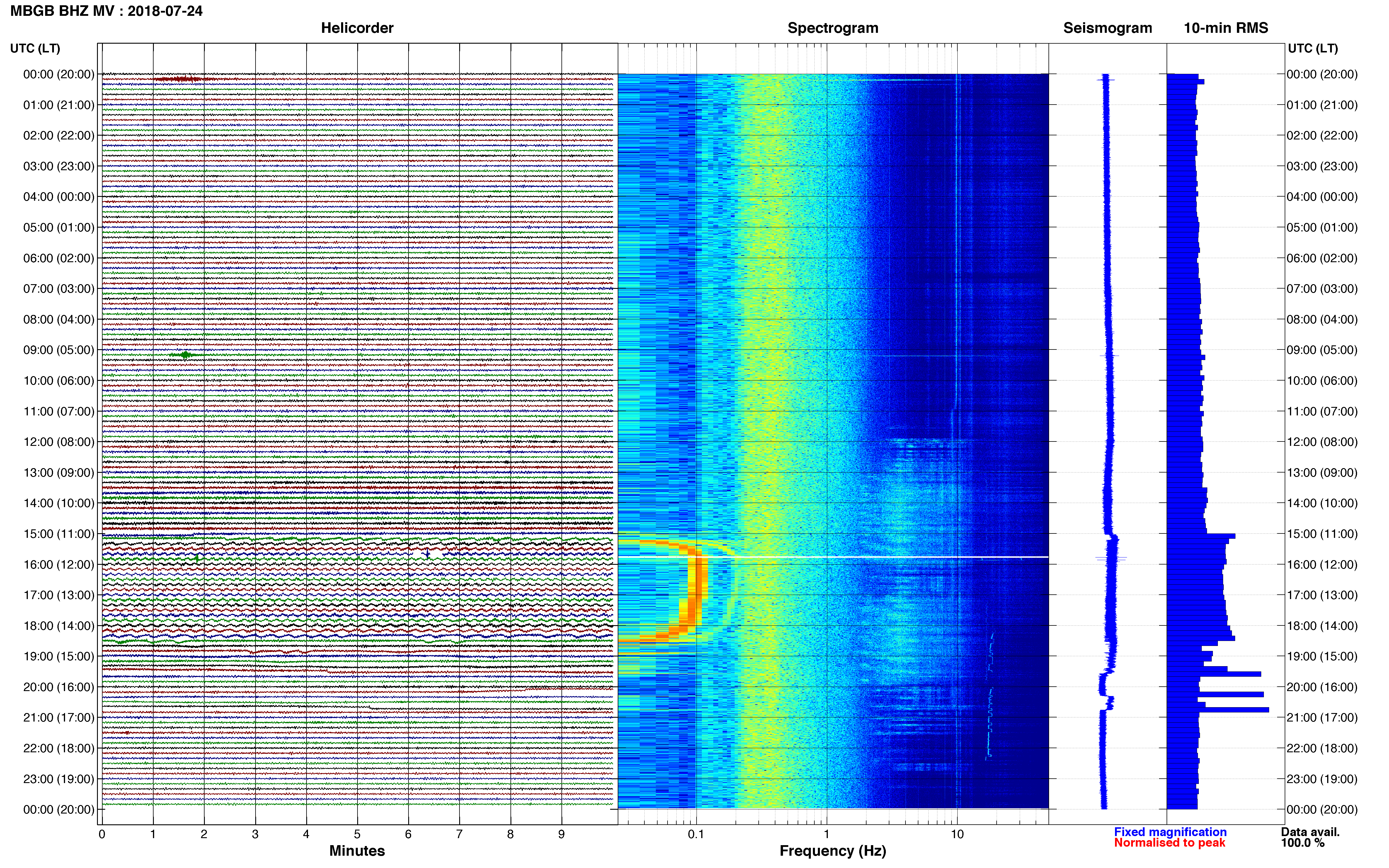Click the '1' frequency tick label
Viewport: 1389px width, 868px height.
pyautogui.click(x=827, y=835)
